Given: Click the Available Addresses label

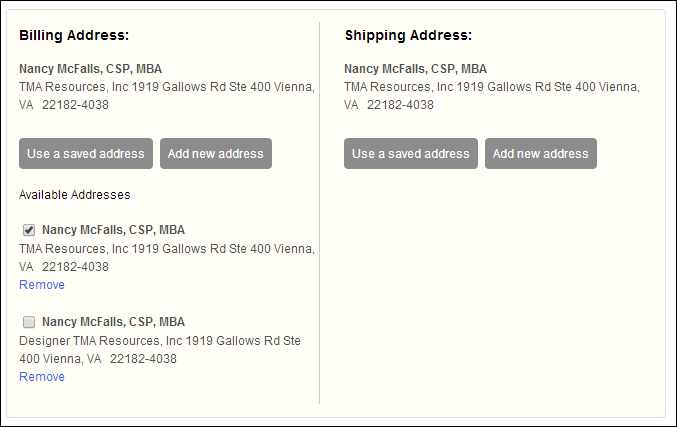Looking at the screenshot, I should (x=74, y=195).
